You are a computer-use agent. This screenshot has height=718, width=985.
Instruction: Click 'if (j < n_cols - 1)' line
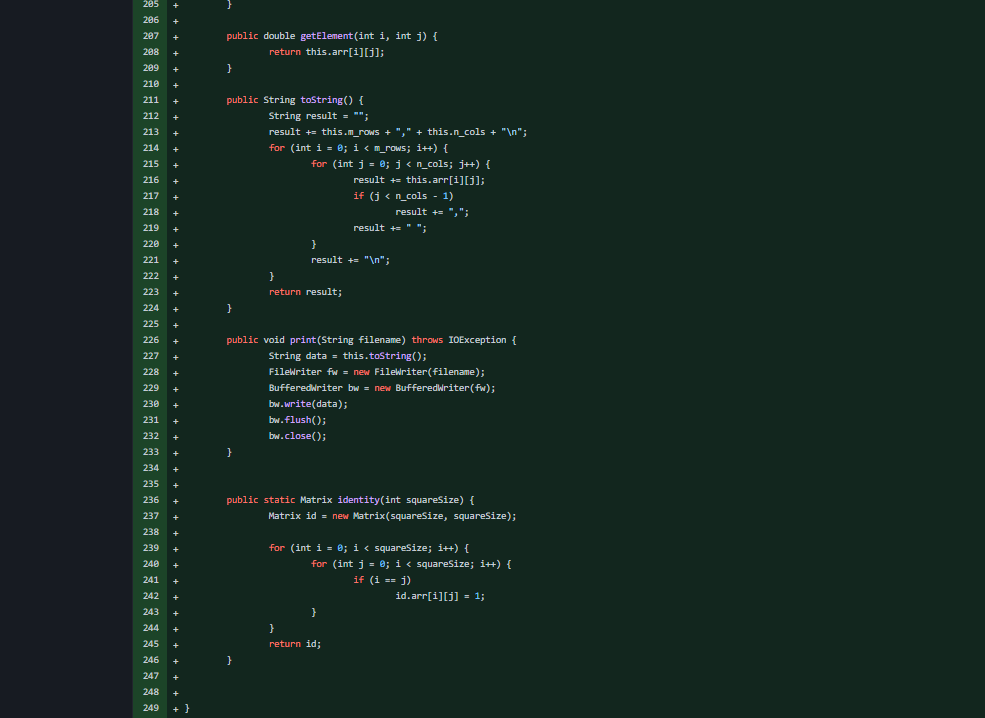pyautogui.click(x=403, y=196)
